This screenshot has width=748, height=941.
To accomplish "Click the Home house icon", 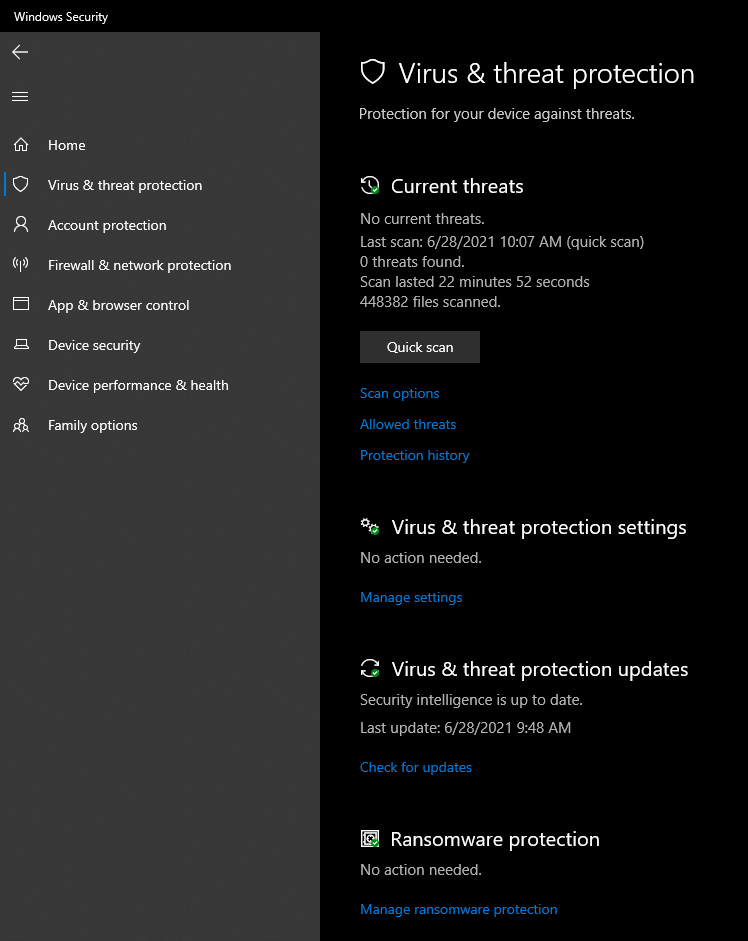I will (x=20, y=145).
